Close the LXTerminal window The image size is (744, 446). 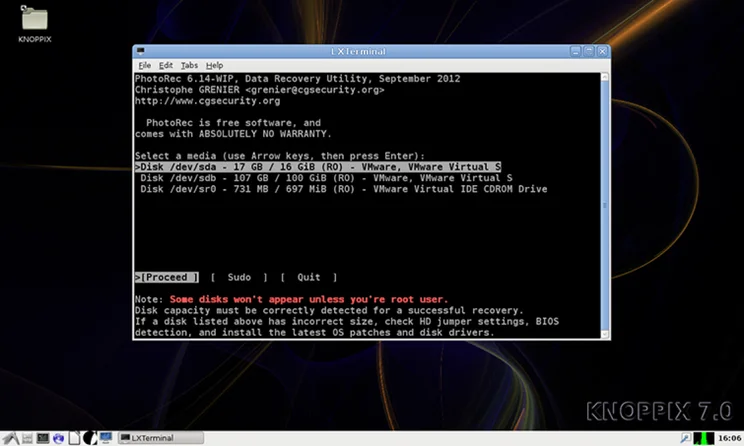pyautogui.click(x=602, y=51)
